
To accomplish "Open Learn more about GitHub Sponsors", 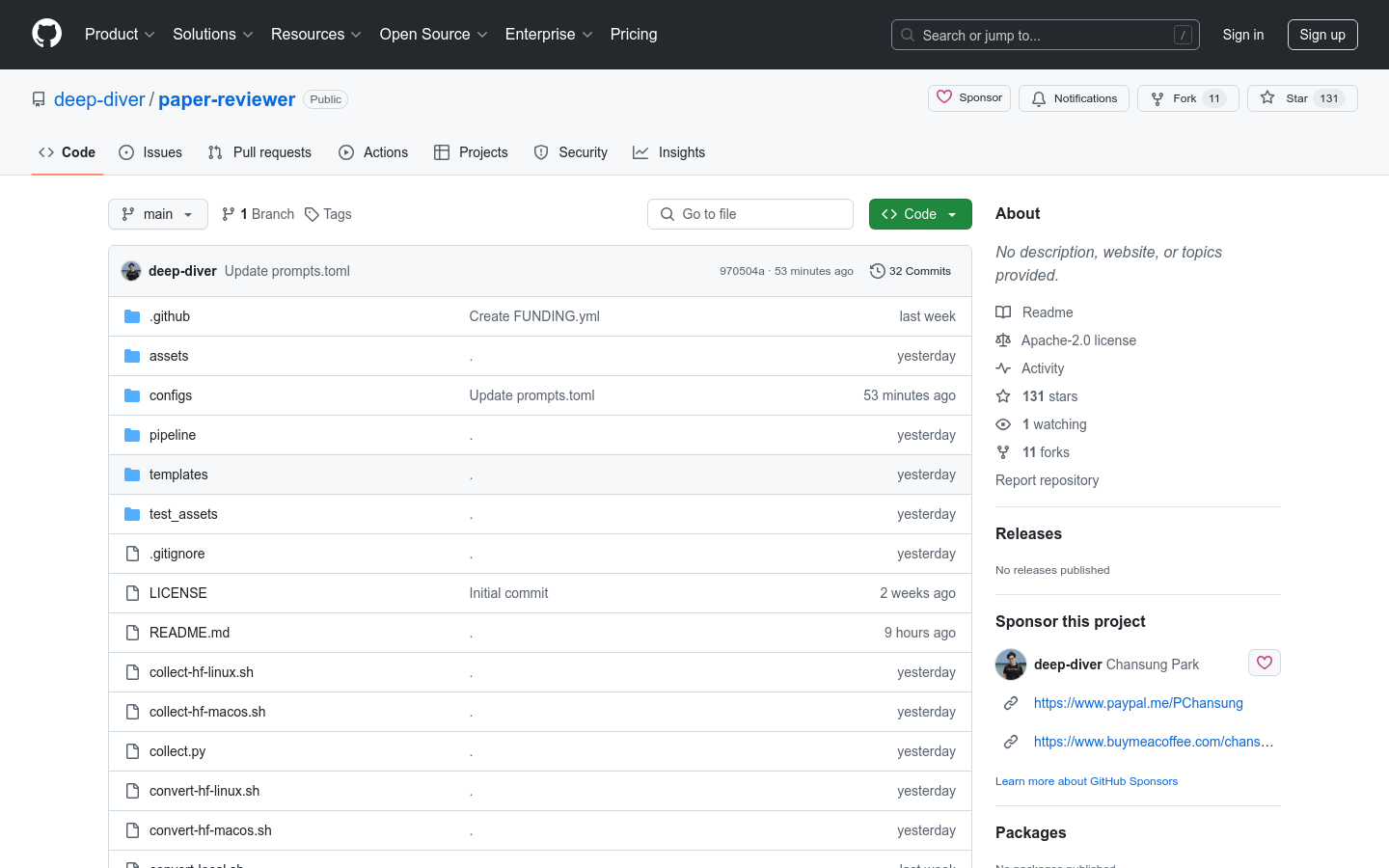I will (x=1086, y=781).
